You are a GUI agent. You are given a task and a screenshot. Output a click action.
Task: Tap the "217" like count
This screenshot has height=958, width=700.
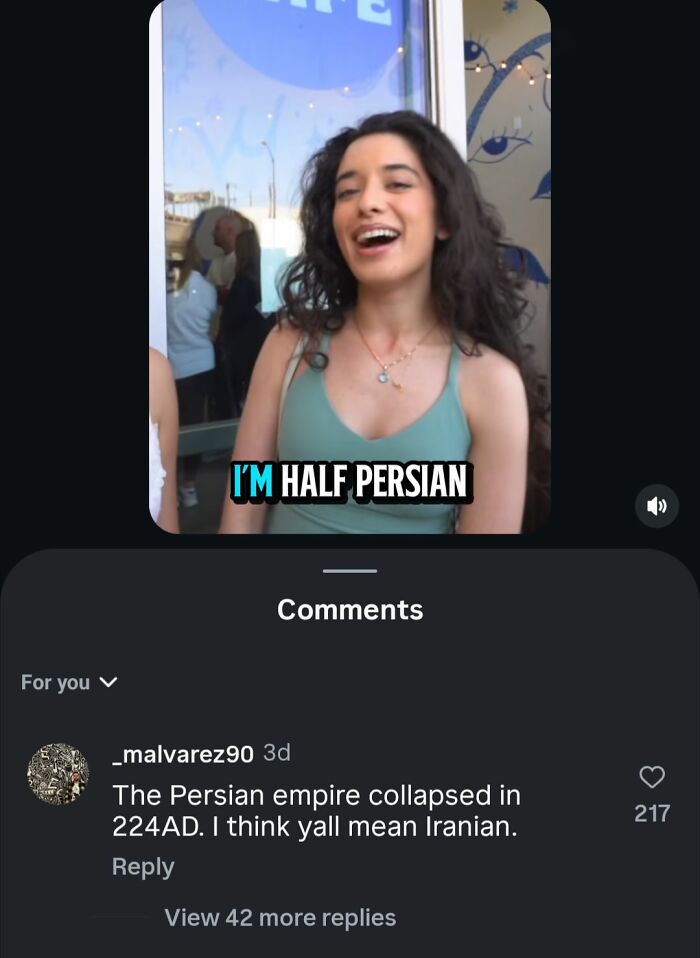pyautogui.click(x=651, y=813)
